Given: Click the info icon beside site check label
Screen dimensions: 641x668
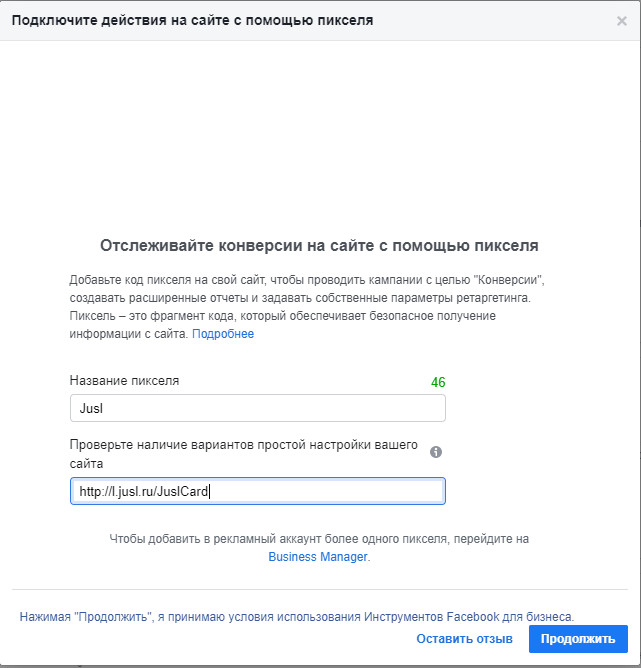Looking at the screenshot, I should 436,452.
